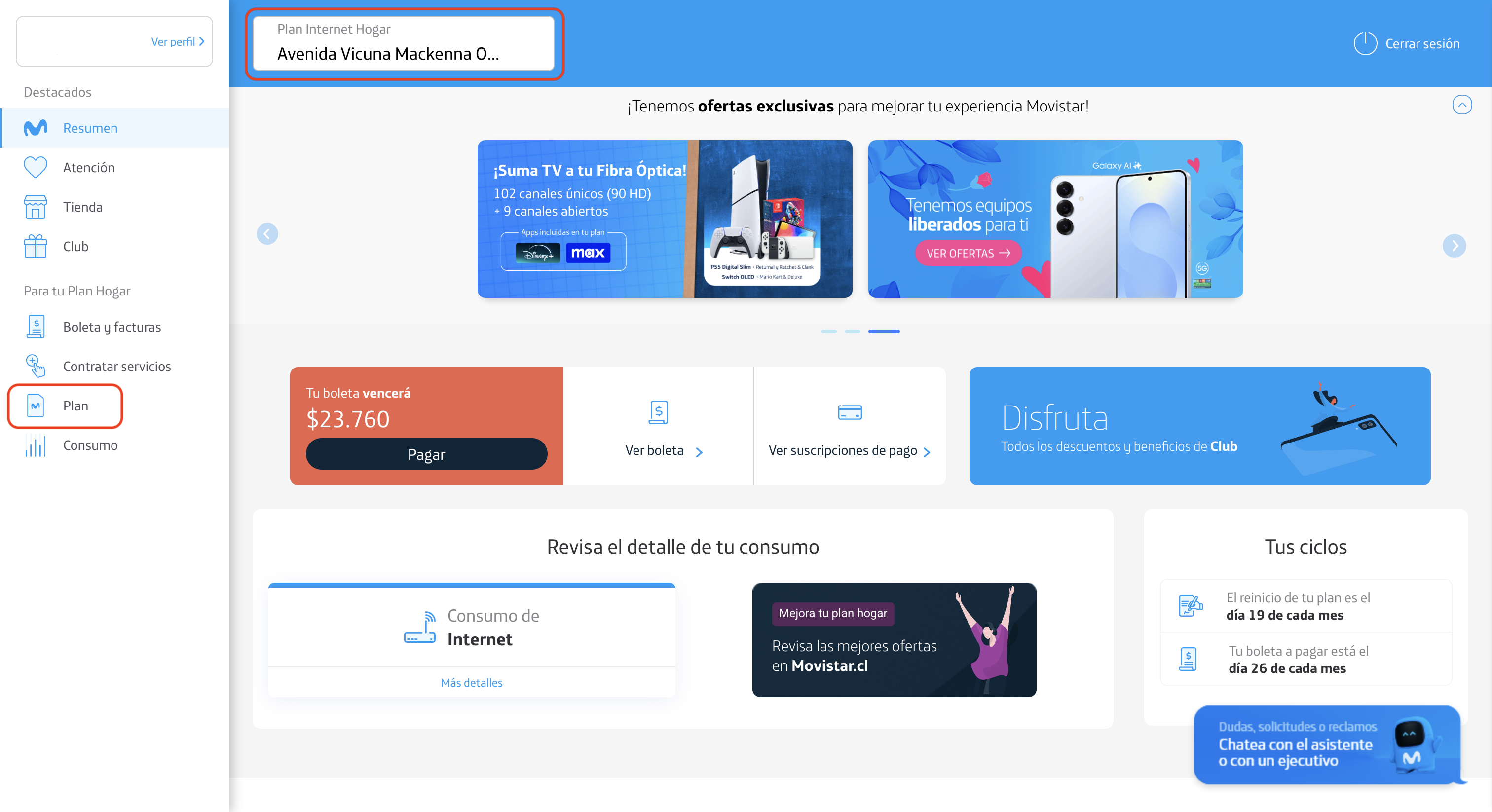This screenshot has width=1492, height=812.
Task: Select Contratar servicios in sidebar
Action: coord(114,366)
